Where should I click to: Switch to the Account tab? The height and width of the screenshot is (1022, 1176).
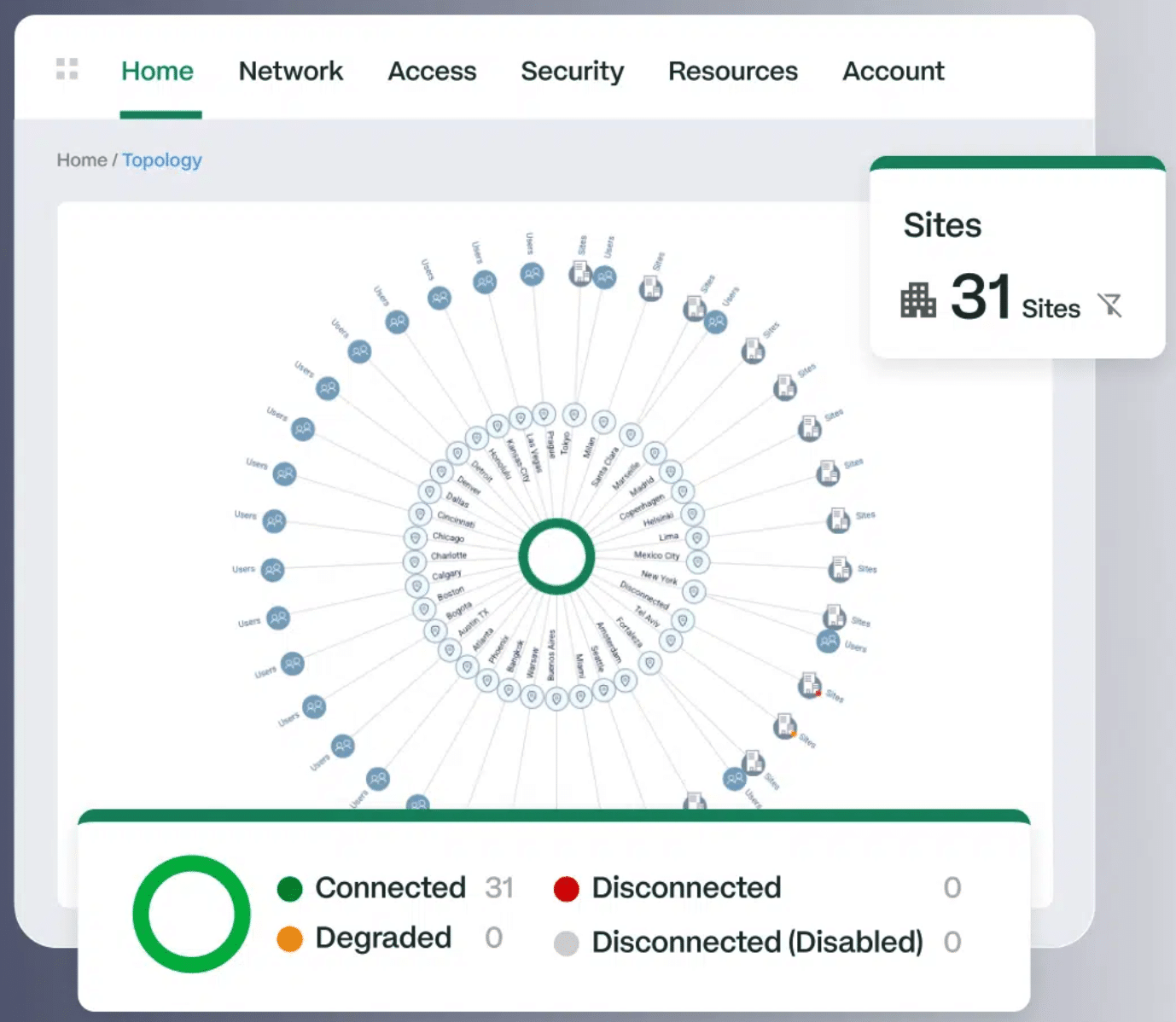pyautogui.click(x=894, y=72)
